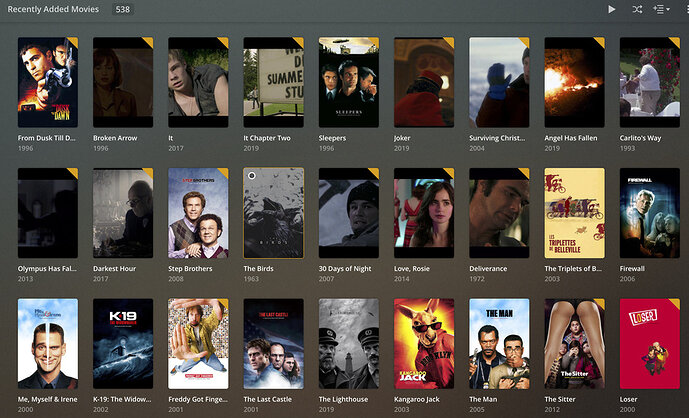Open the "Surviving Christ..." title link
Viewport: 689px width, 418px height.
click(497, 138)
